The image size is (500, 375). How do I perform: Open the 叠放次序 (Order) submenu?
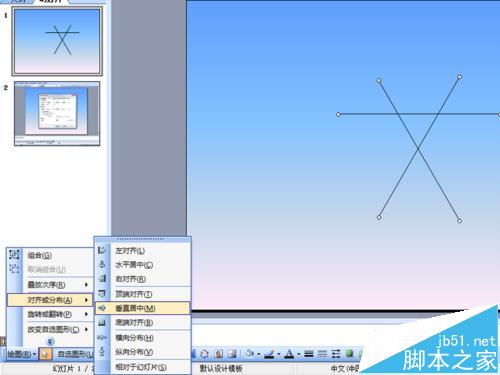tap(50, 285)
